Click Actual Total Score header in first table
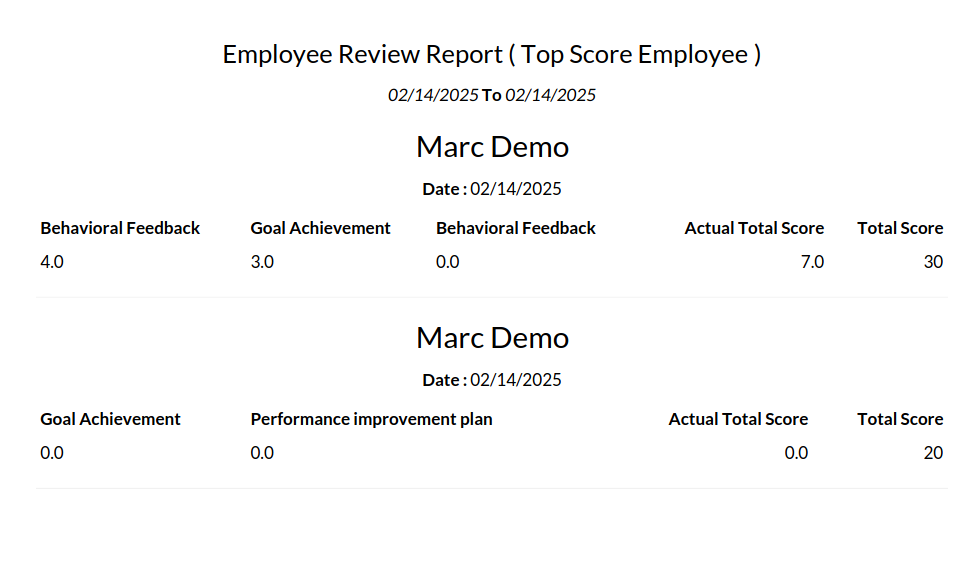 click(x=754, y=228)
